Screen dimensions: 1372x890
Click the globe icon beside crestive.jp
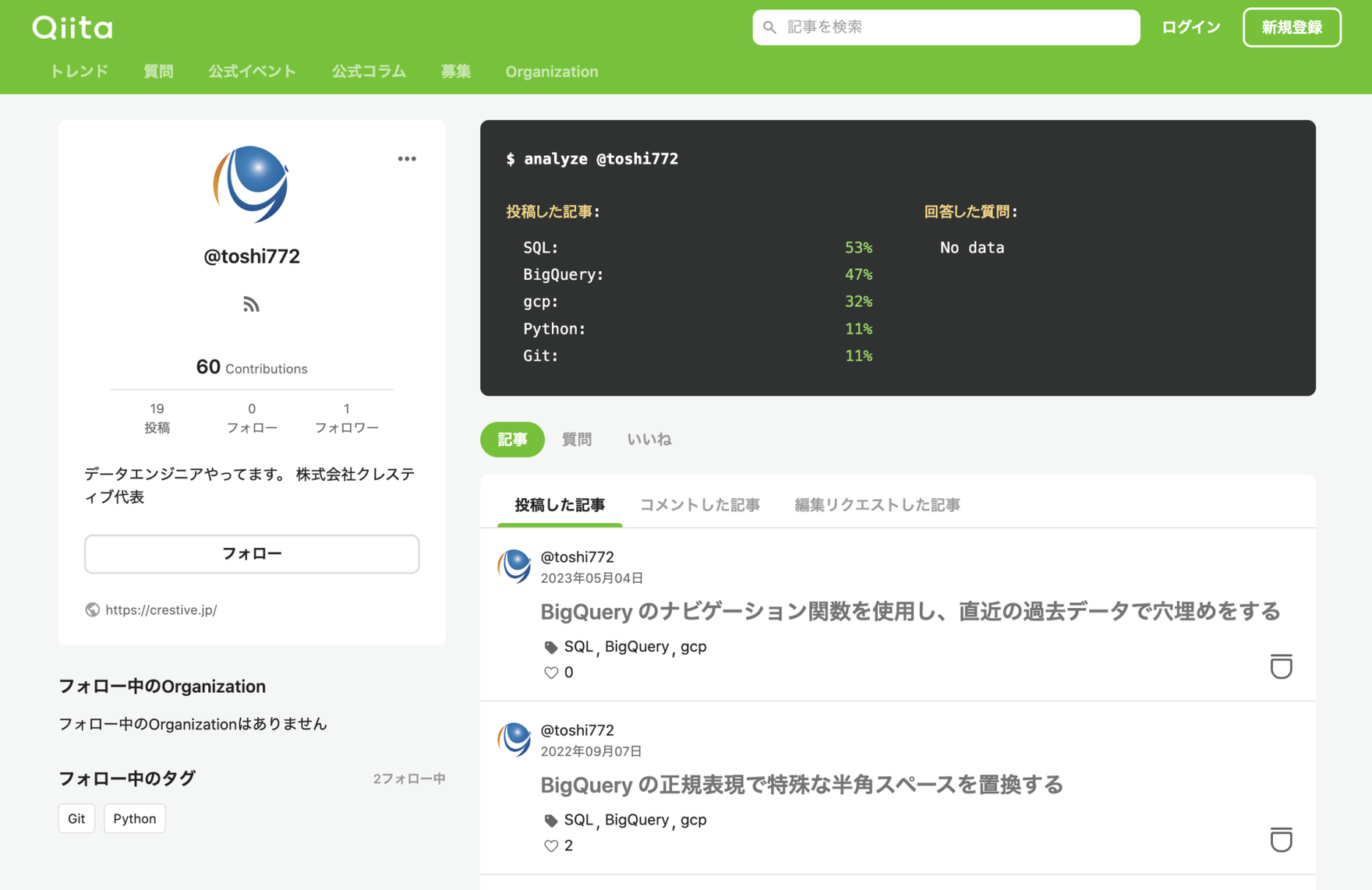(x=92, y=609)
